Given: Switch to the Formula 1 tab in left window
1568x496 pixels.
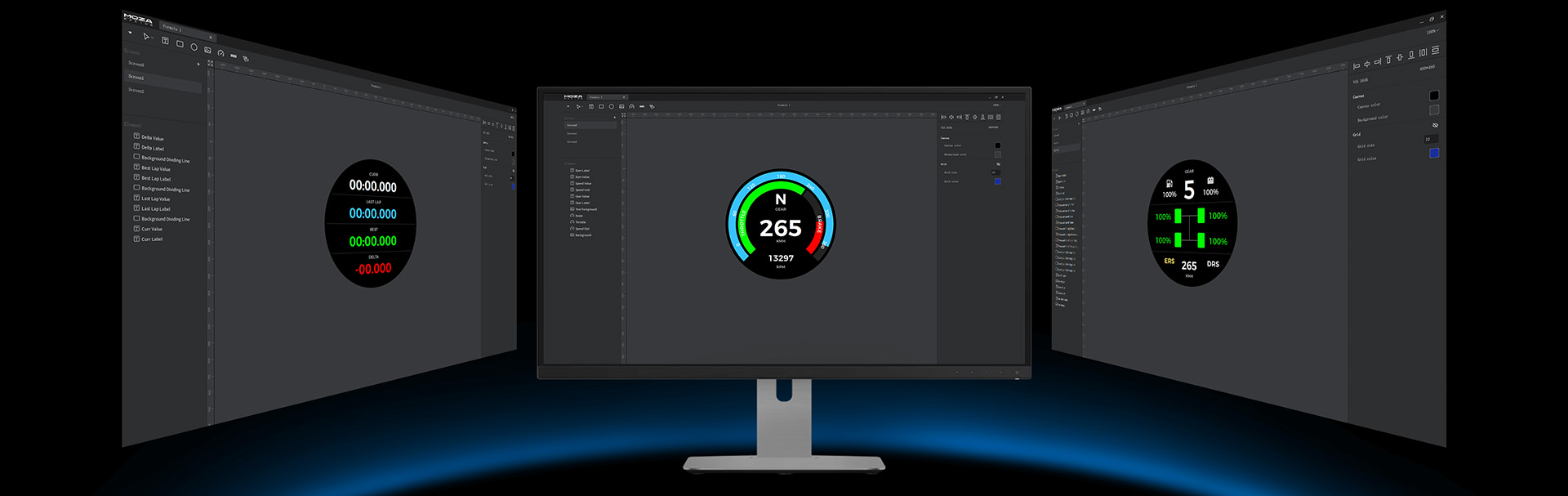Looking at the screenshot, I should pos(171,28).
